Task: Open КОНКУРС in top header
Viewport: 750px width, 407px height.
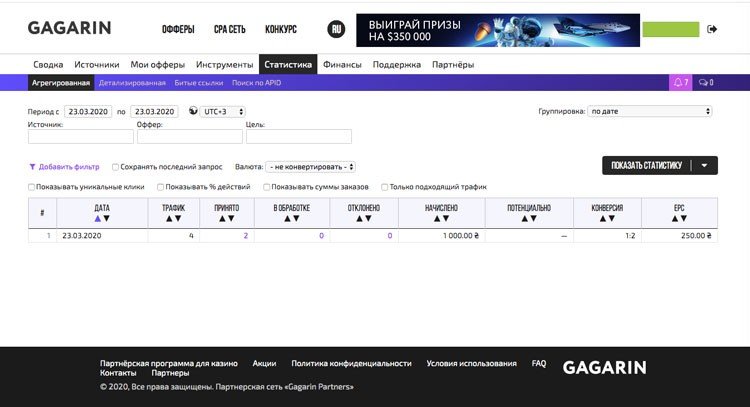Action: (x=281, y=30)
